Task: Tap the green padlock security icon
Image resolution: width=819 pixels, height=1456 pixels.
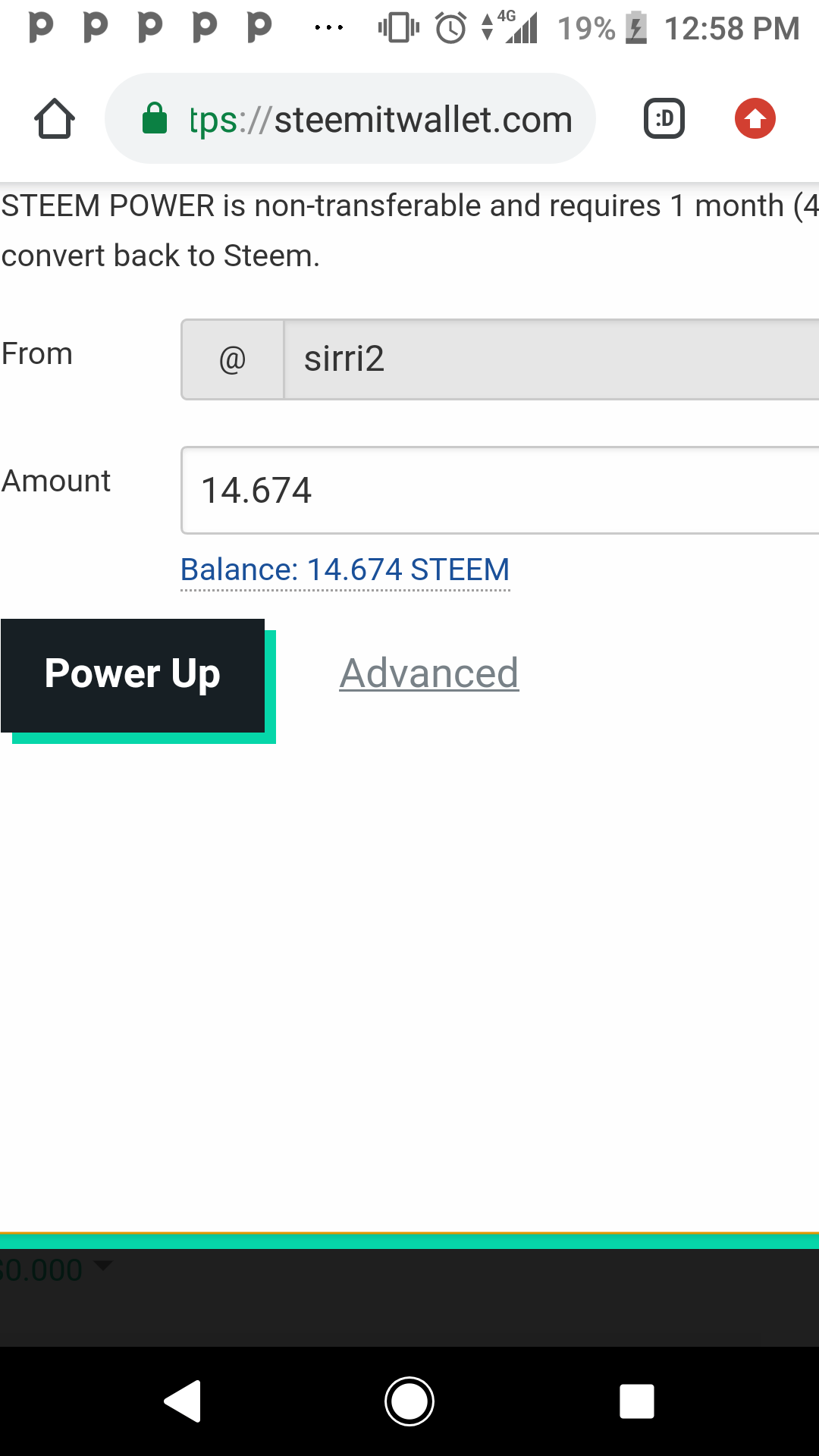Action: pyautogui.click(x=155, y=118)
